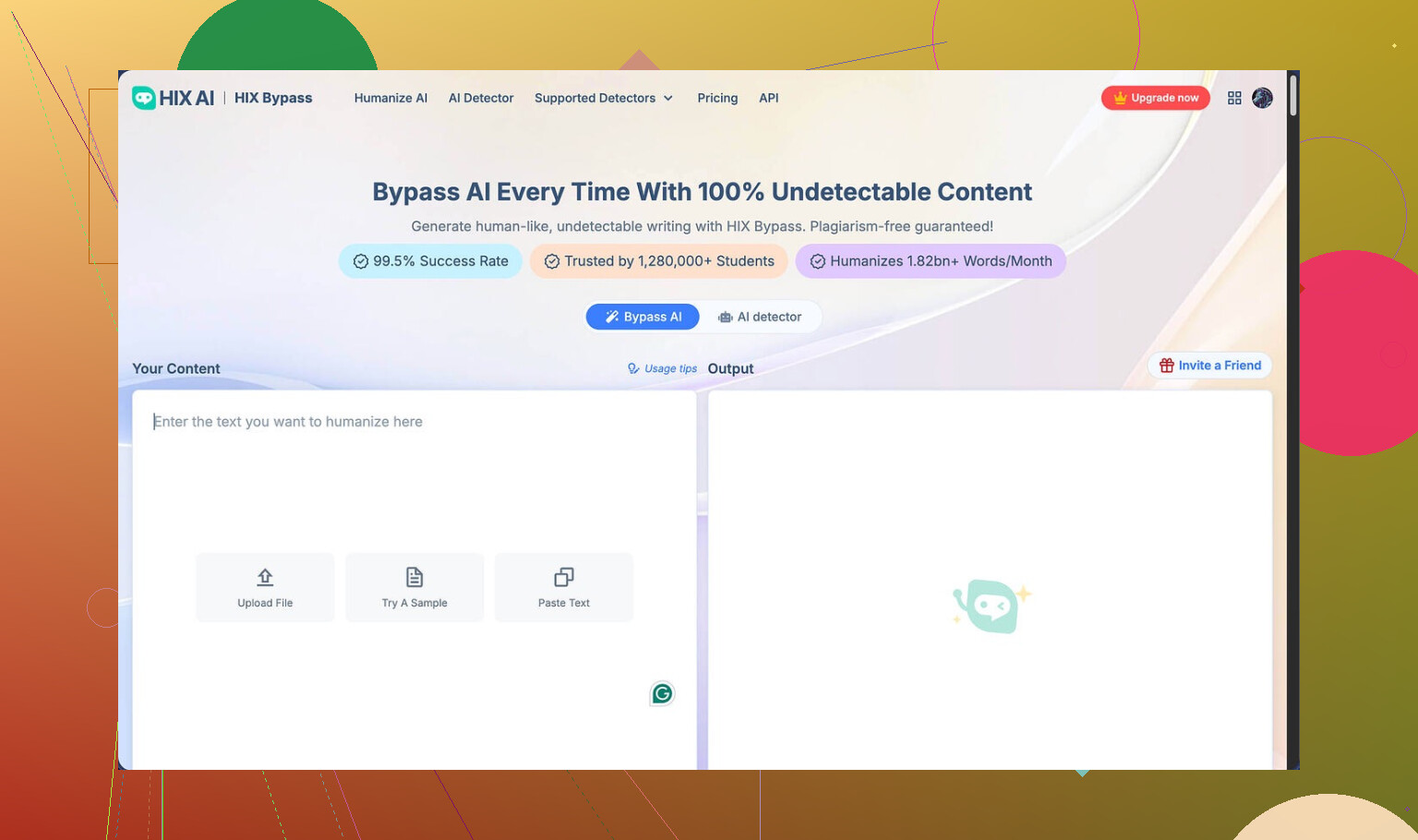Open the user profile avatar

click(1262, 98)
